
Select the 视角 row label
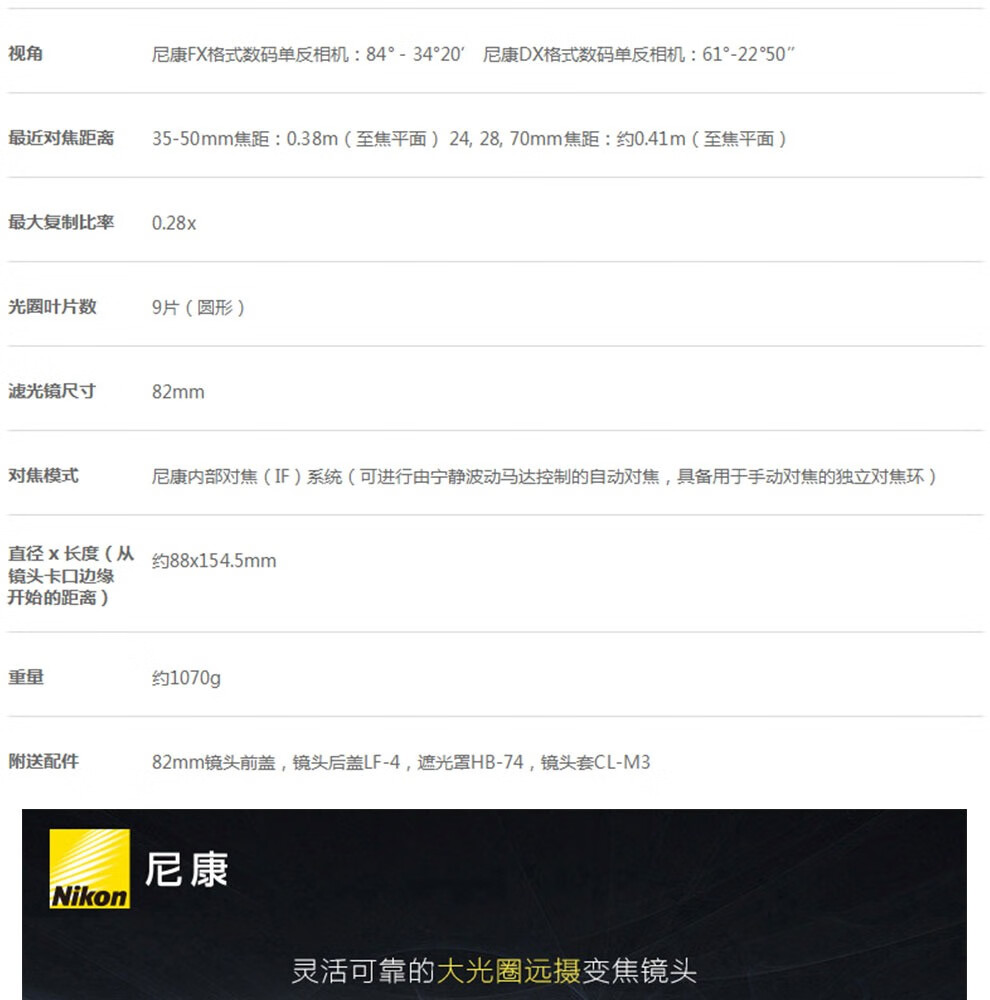coord(26,54)
